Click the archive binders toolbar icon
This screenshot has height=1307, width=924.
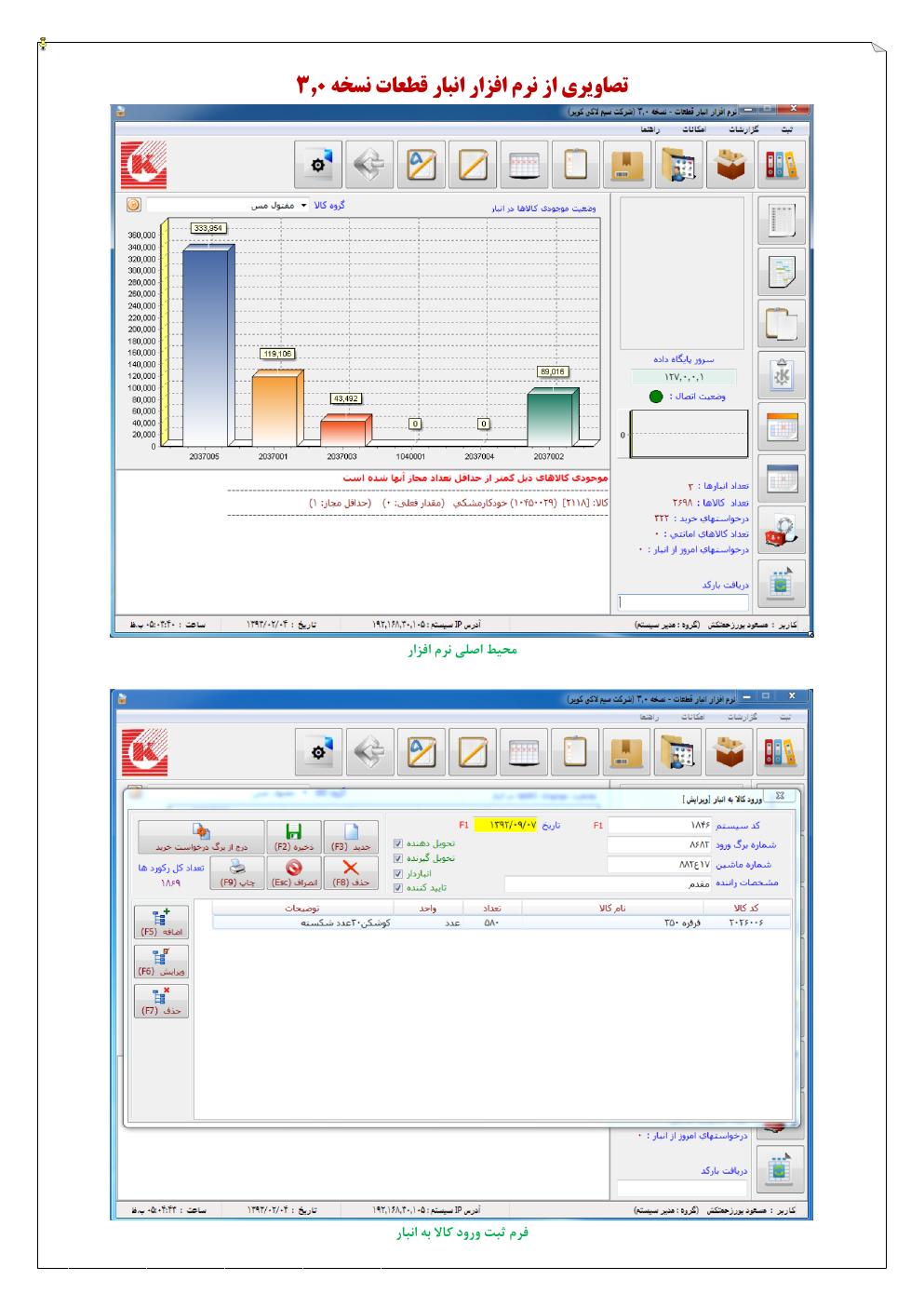pos(782,165)
